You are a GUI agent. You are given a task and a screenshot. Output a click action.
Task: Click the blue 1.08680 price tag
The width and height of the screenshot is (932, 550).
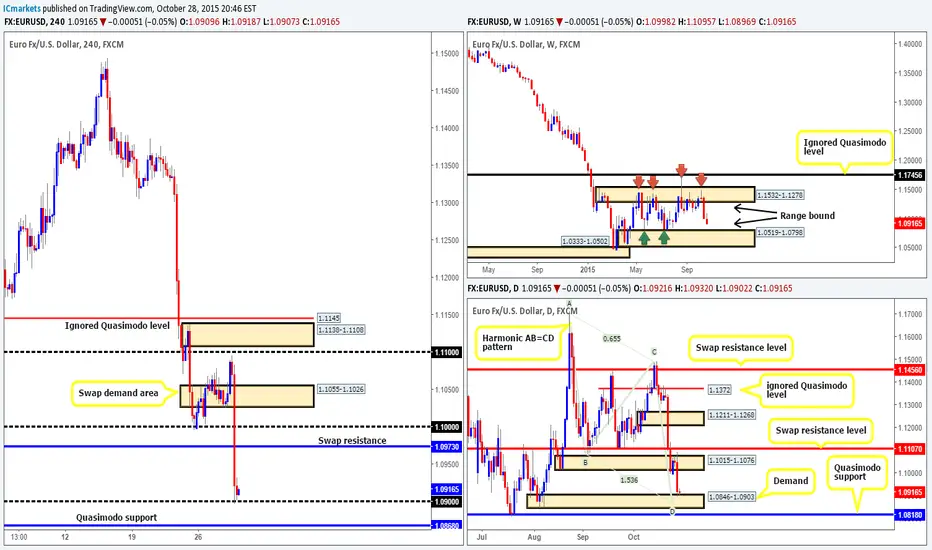[x=446, y=526]
